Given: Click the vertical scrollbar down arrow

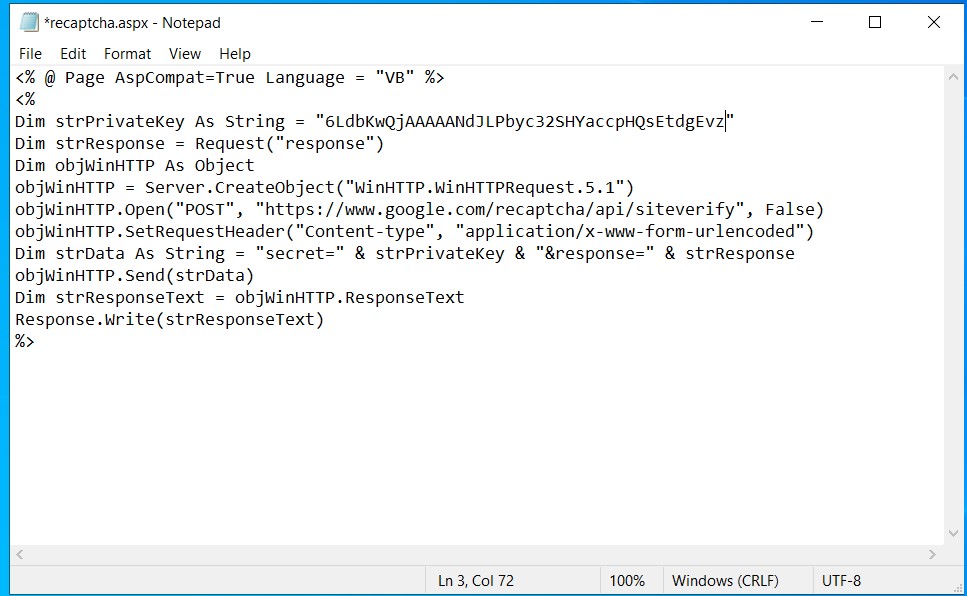Looking at the screenshot, I should (x=953, y=534).
